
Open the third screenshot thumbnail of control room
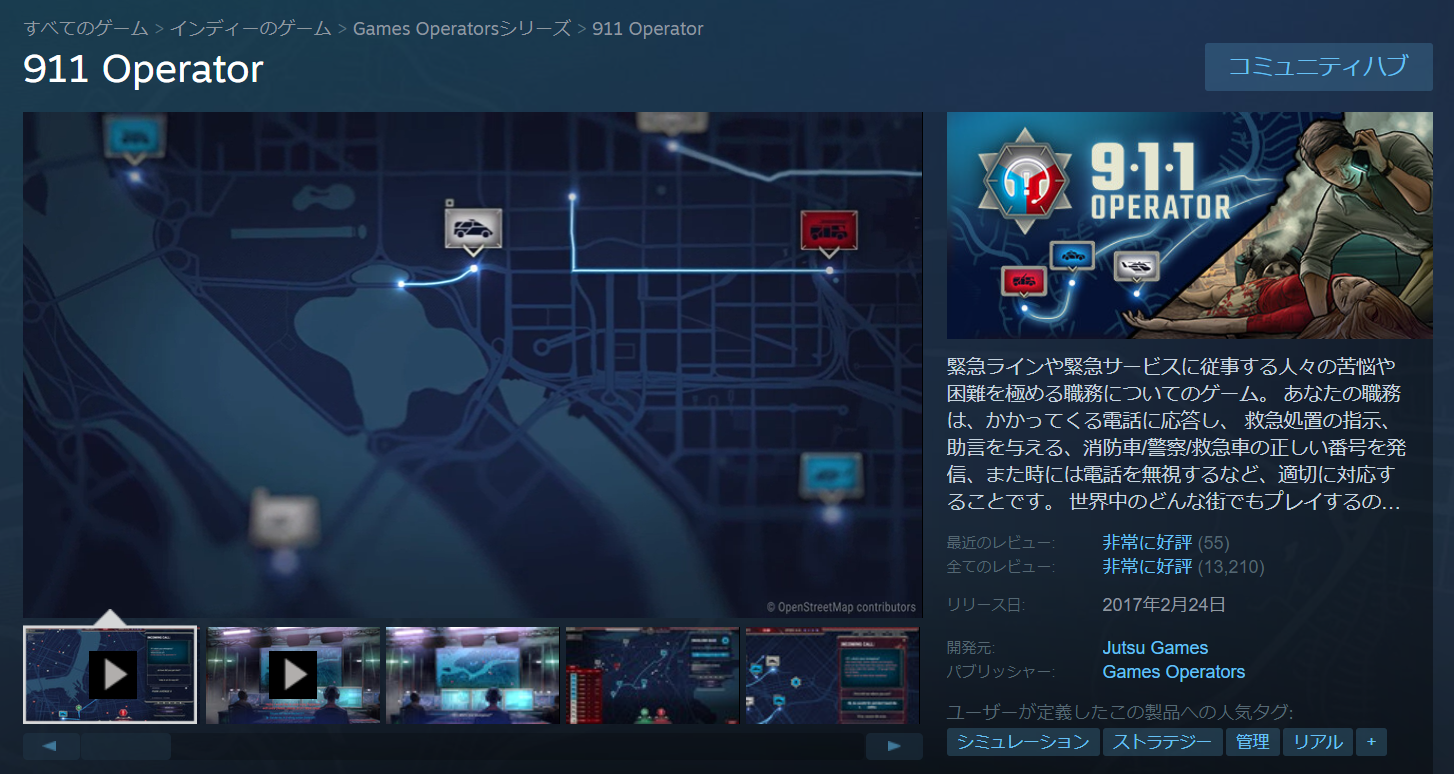(x=472, y=675)
